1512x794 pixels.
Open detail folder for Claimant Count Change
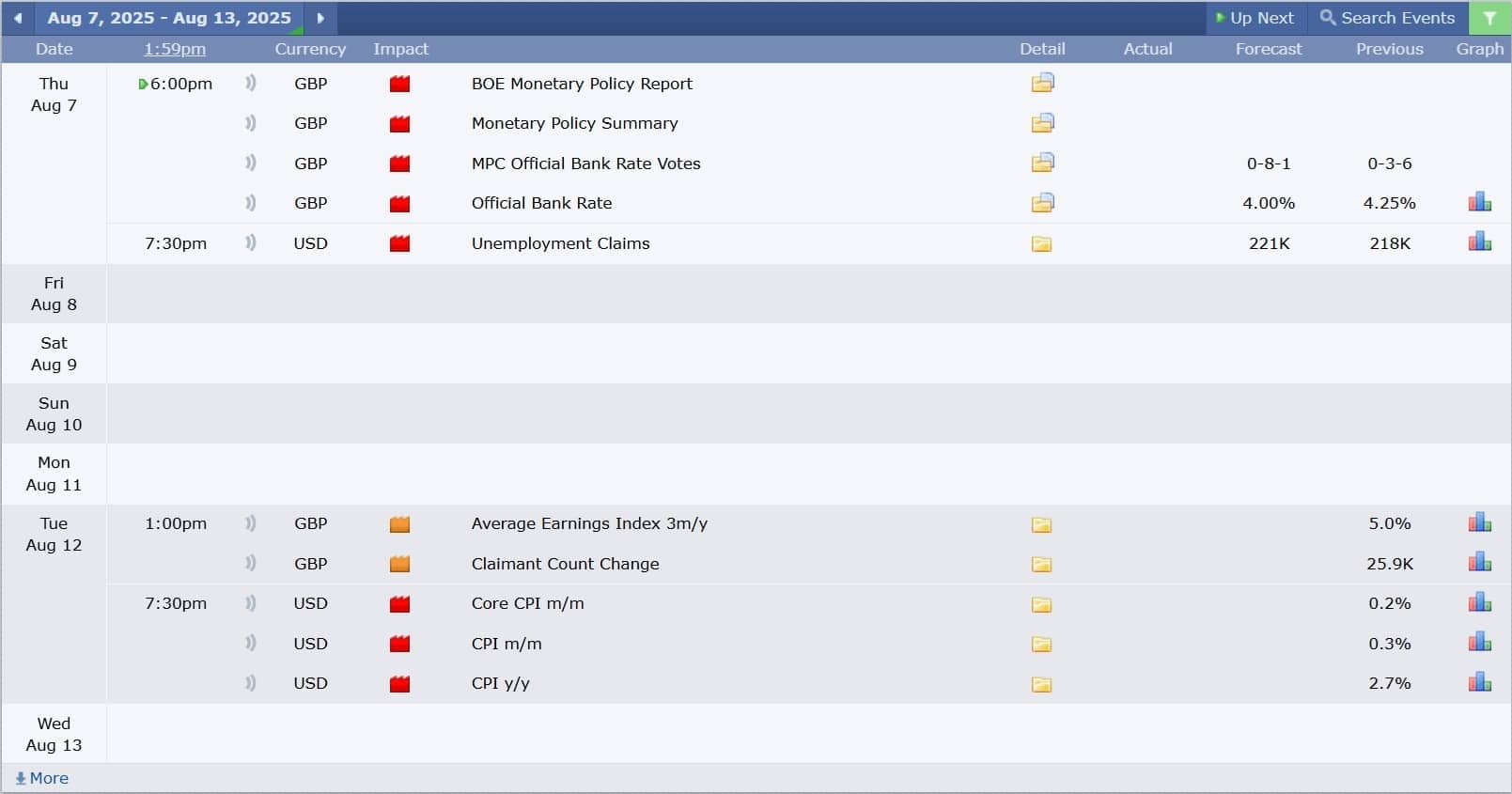pyautogui.click(x=1041, y=565)
